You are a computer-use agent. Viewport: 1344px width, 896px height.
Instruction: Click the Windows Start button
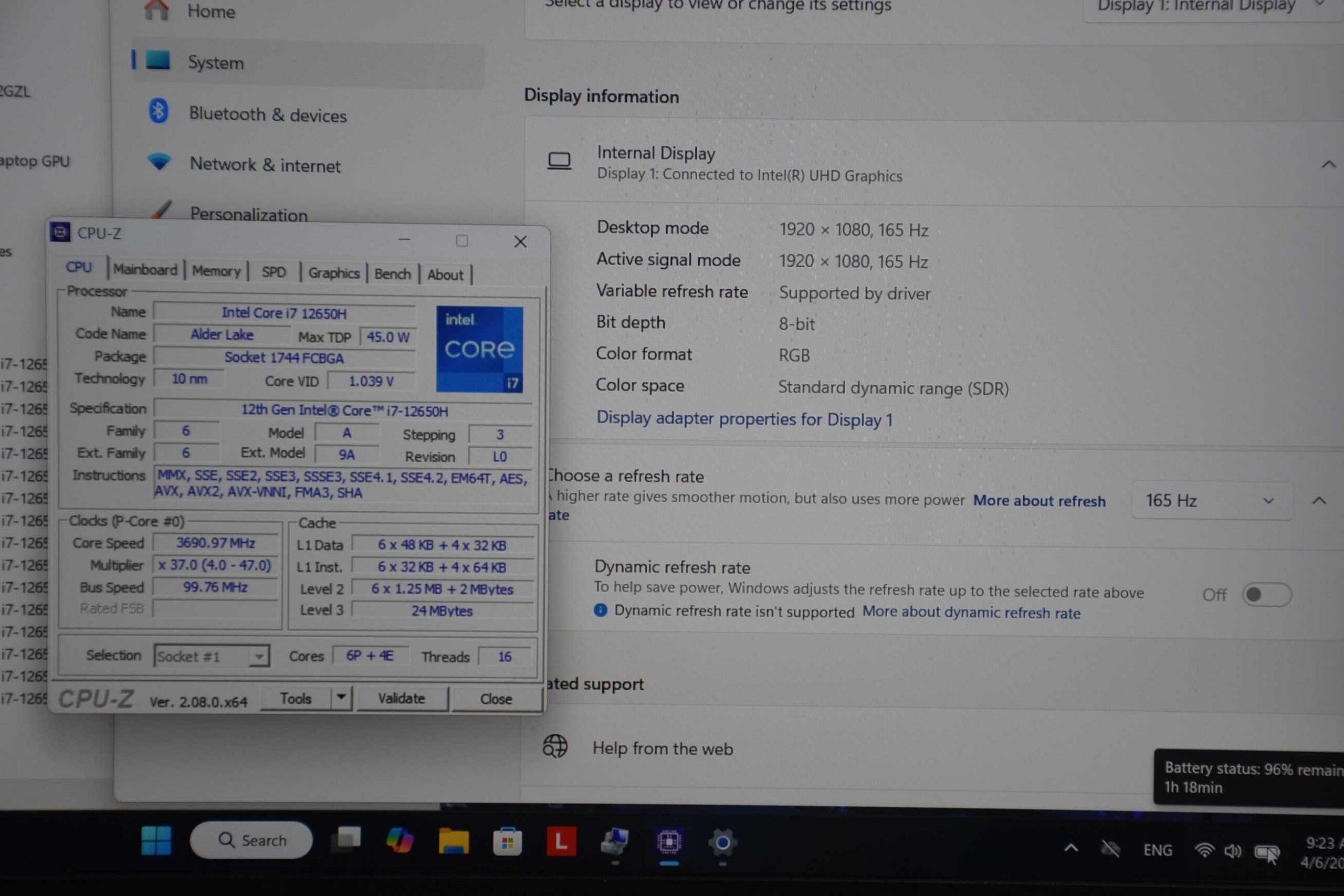[156, 840]
